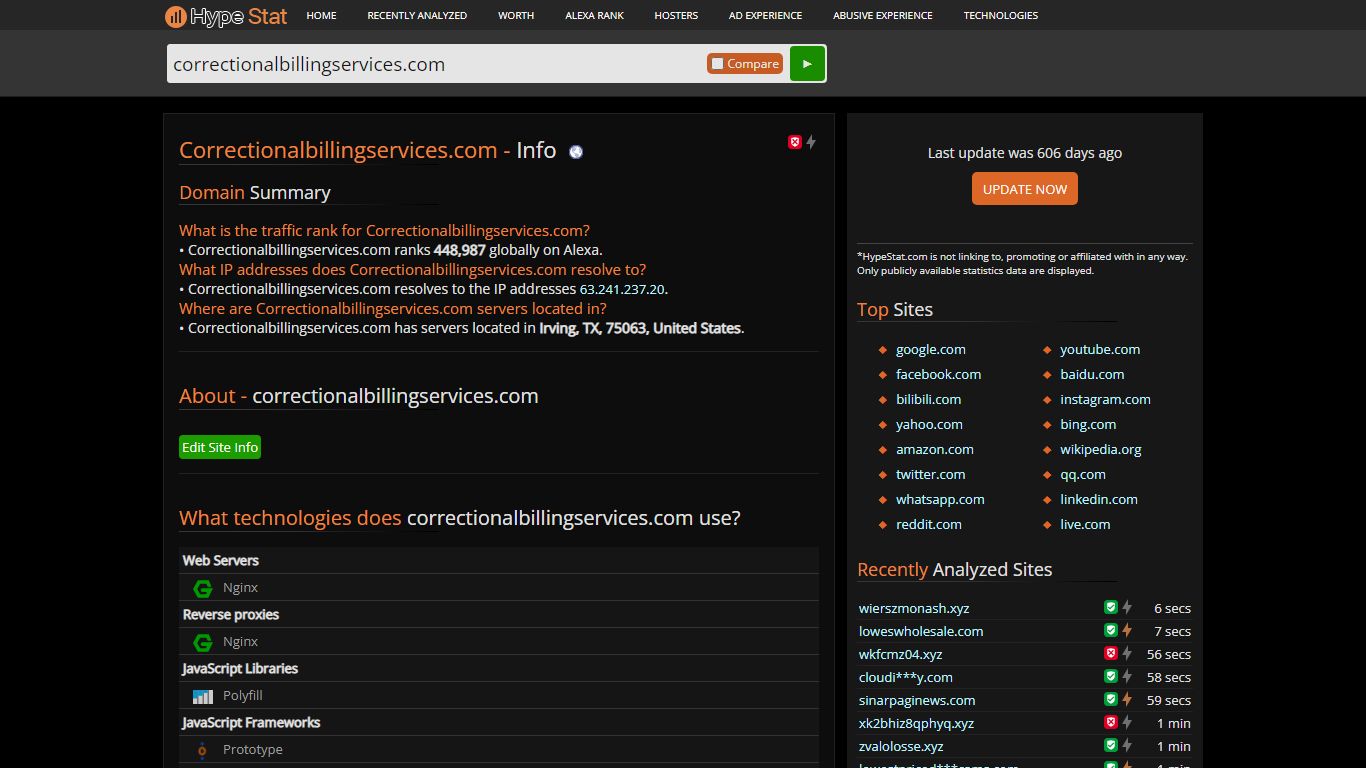The width and height of the screenshot is (1366, 768).
Task: Open youtube.com in Top Sites
Action: [x=1100, y=349]
